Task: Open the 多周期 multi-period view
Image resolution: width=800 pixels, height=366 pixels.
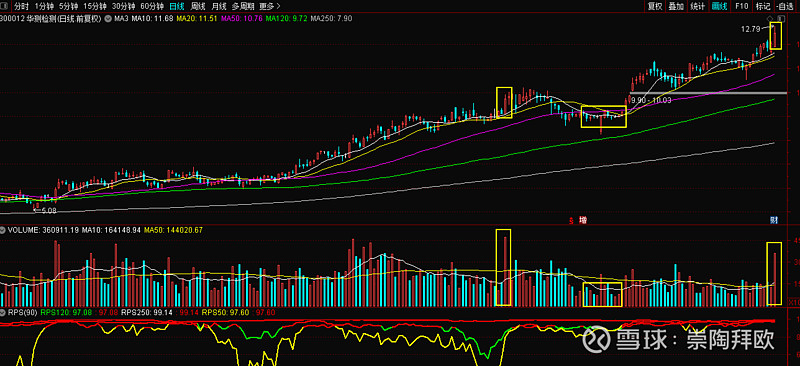Action: point(243,6)
